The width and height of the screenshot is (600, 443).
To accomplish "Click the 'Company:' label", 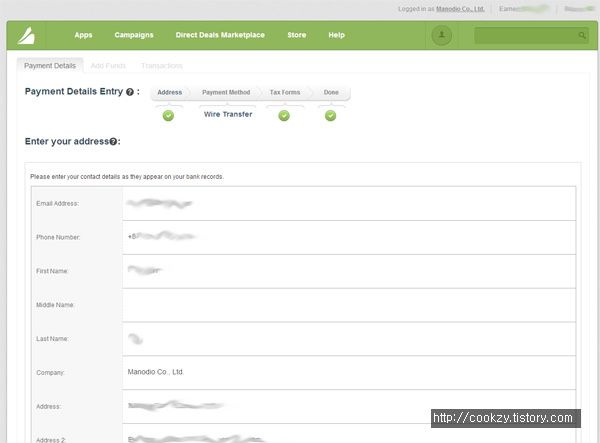I will tap(51, 373).
